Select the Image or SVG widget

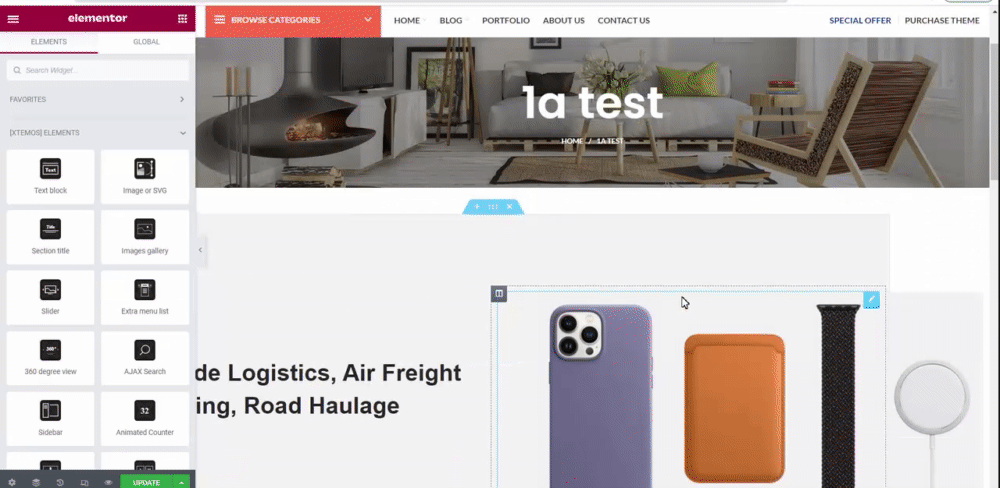click(x=145, y=177)
